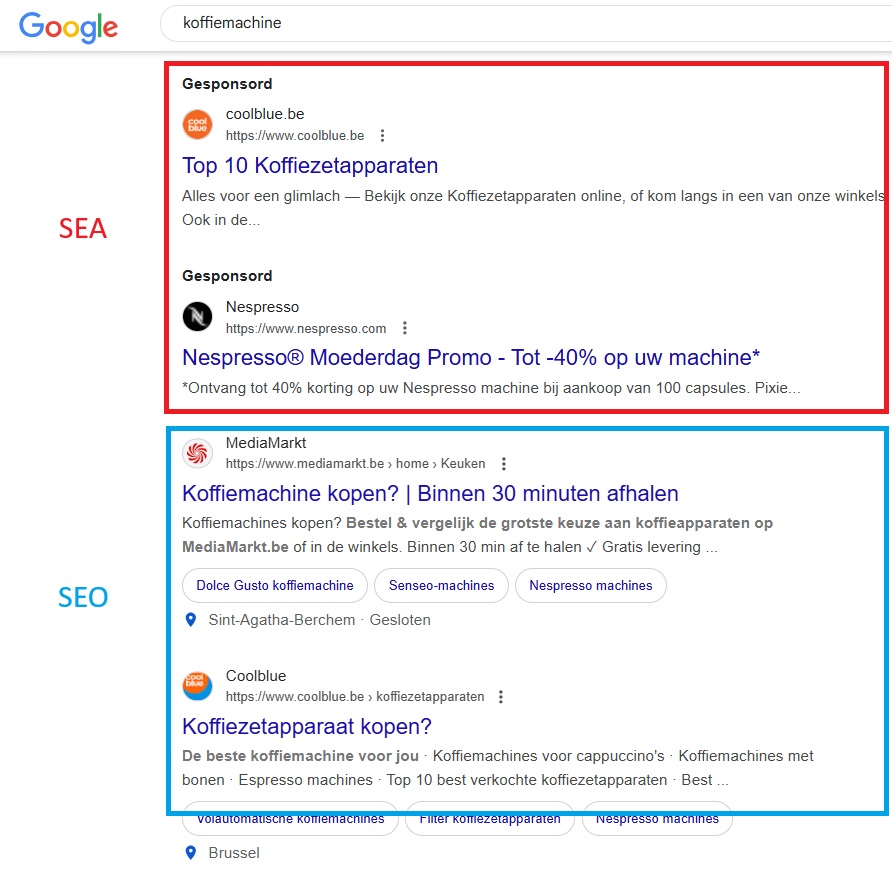Open three-dot menu beside coolblue.be koffiezetapparaten URL
This screenshot has height=871, width=892.
pos(502,697)
